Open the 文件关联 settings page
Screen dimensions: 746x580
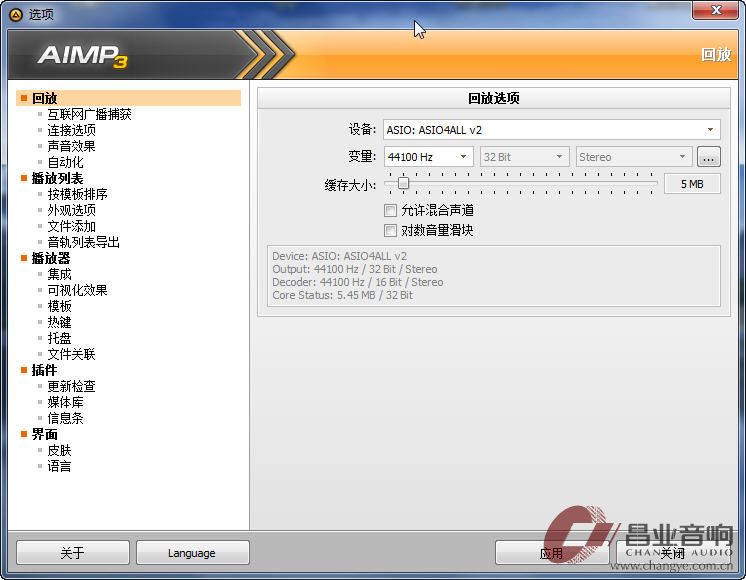point(71,354)
